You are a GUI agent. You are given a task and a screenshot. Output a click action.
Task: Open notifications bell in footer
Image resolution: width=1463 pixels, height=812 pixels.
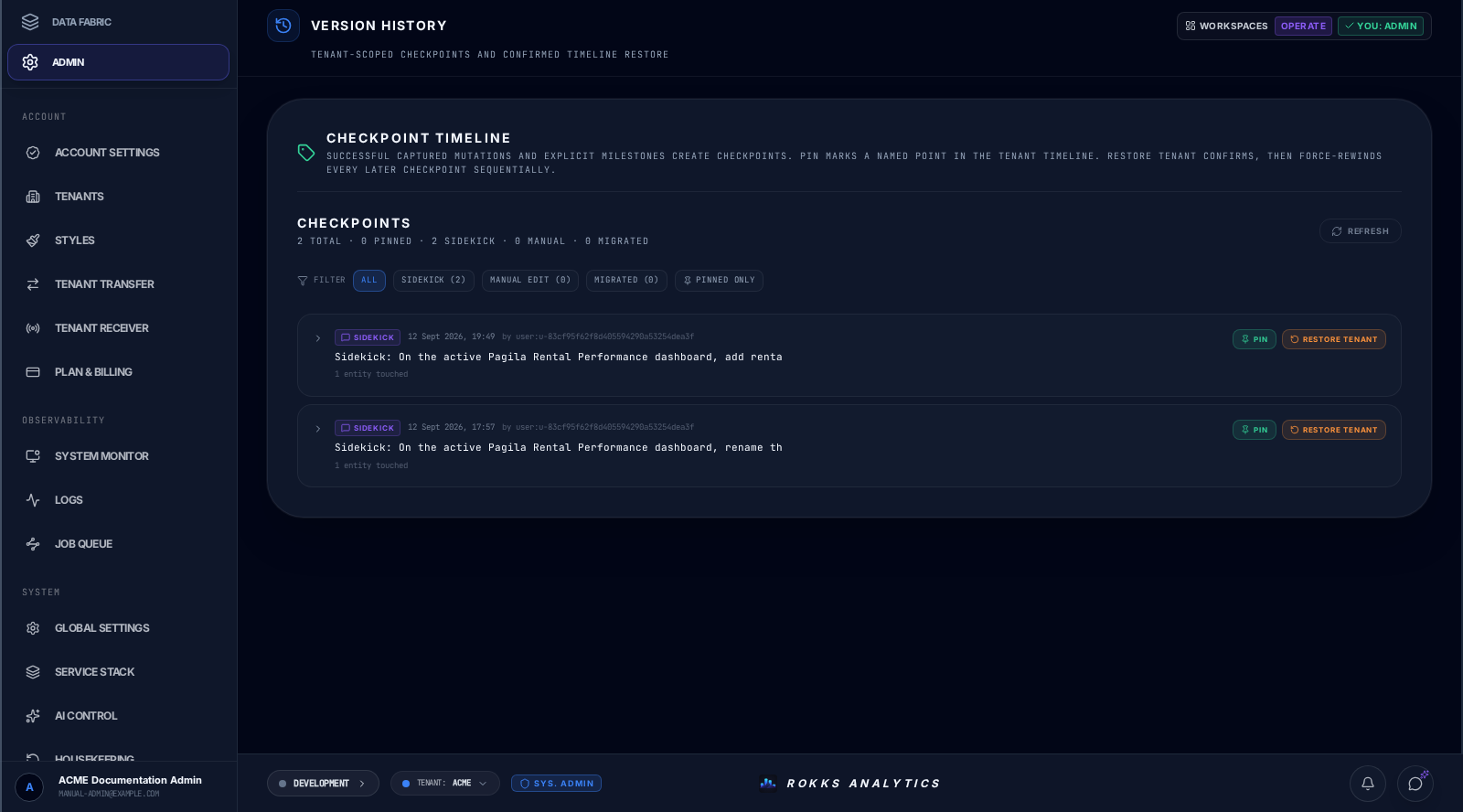coord(1368,784)
